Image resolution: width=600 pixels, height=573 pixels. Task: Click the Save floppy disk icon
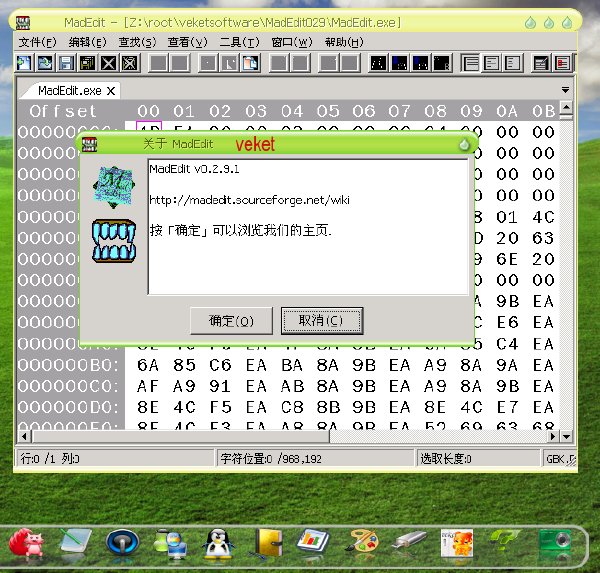pyautogui.click(x=66, y=63)
